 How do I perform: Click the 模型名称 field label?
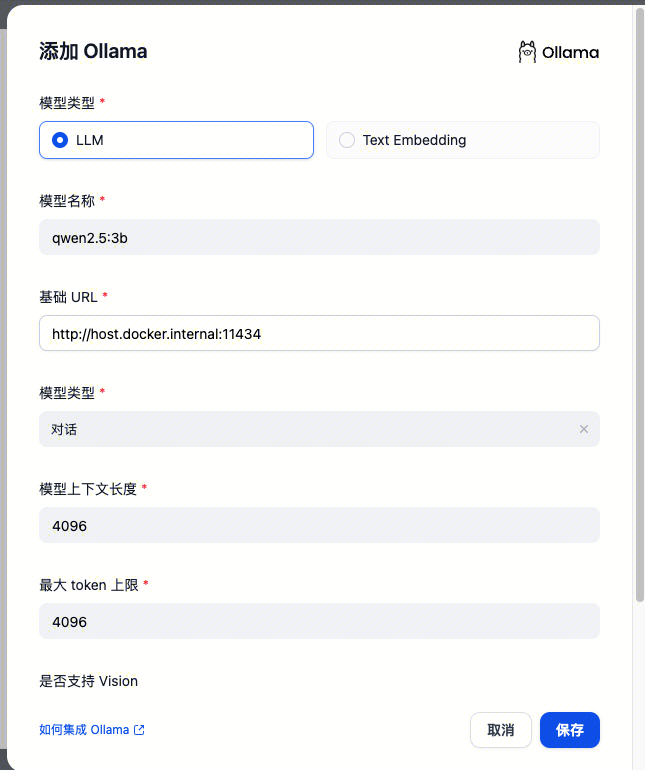pos(67,201)
